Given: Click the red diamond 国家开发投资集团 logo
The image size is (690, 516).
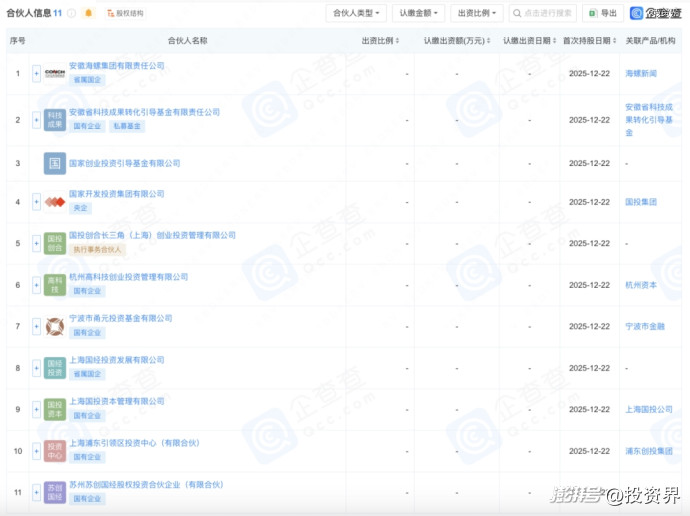Looking at the screenshot, I should (55, 202).
